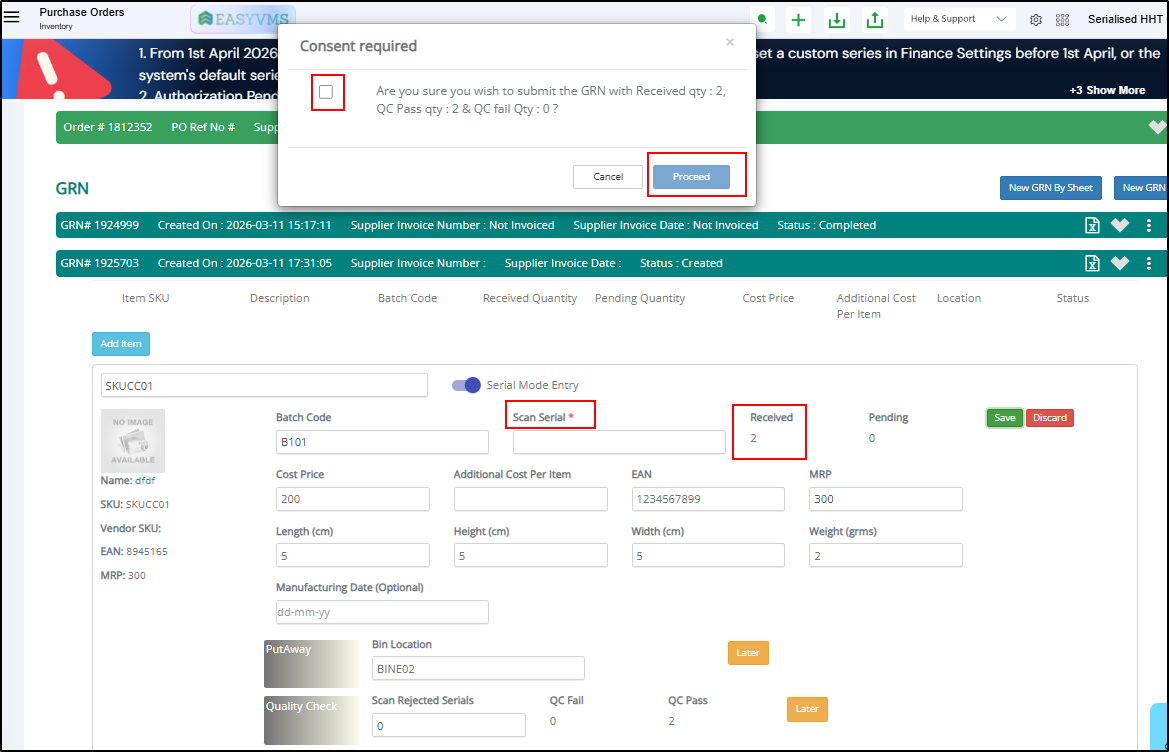Click the green plus add icon
This screenshot has width=1169, height=752.
tap(798, 20)
